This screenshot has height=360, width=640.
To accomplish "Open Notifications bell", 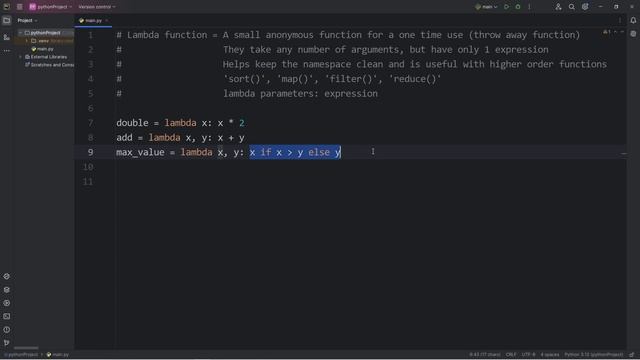I will coord(633,20).
